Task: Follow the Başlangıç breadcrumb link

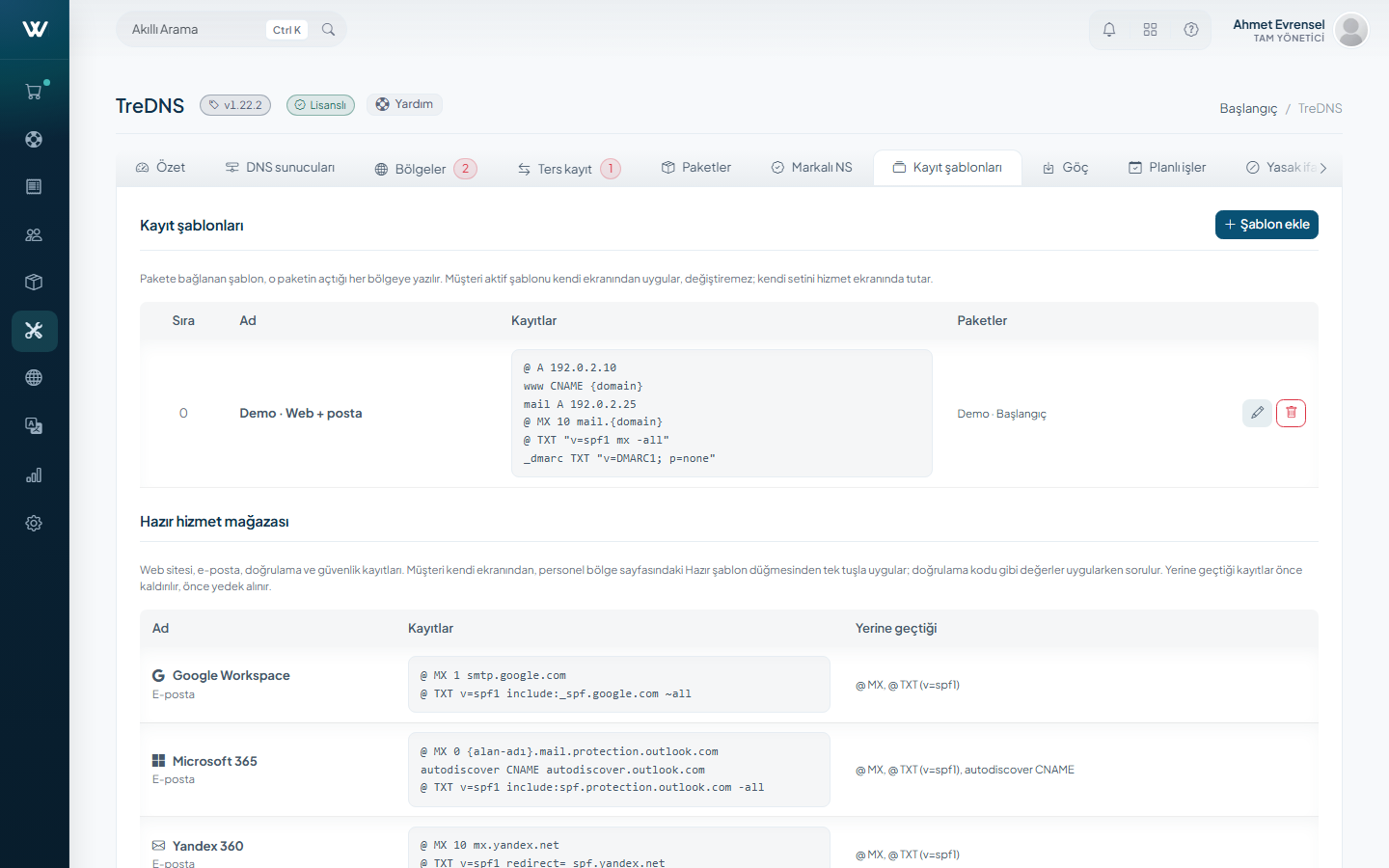Action: (1248, 108)
